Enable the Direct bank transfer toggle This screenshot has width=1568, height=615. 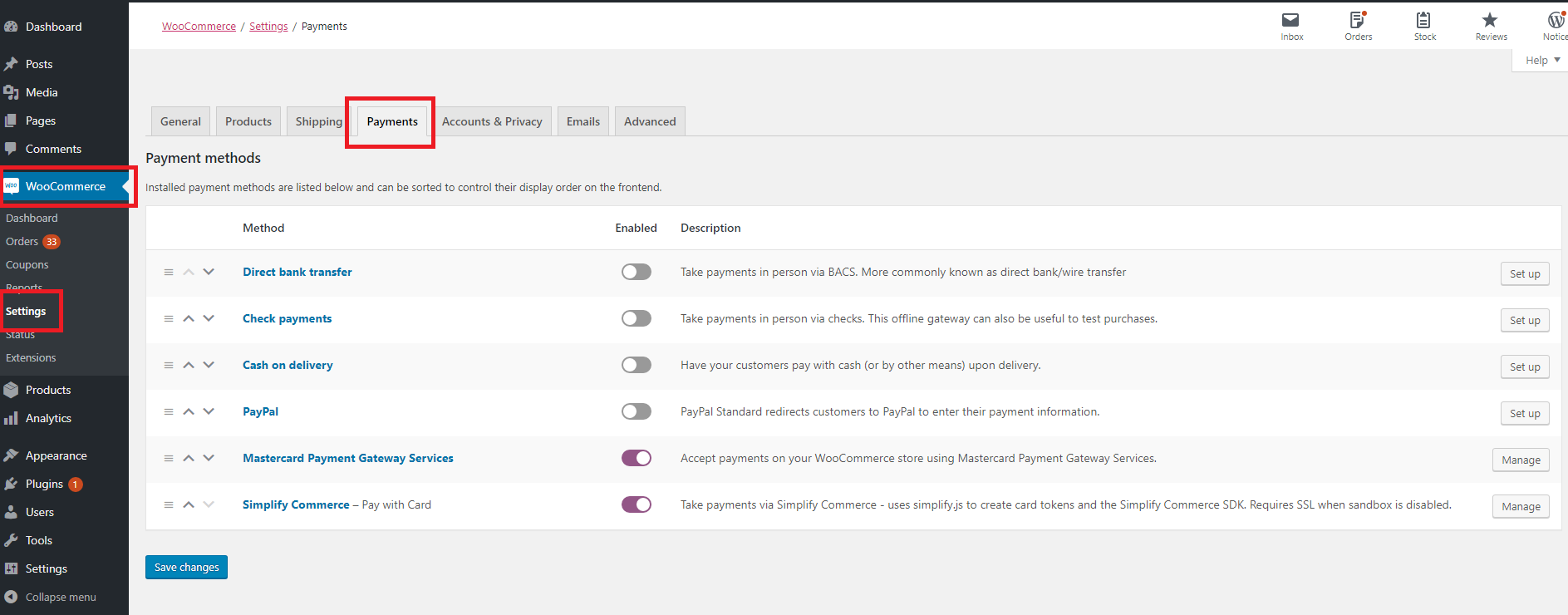(637, 272)
